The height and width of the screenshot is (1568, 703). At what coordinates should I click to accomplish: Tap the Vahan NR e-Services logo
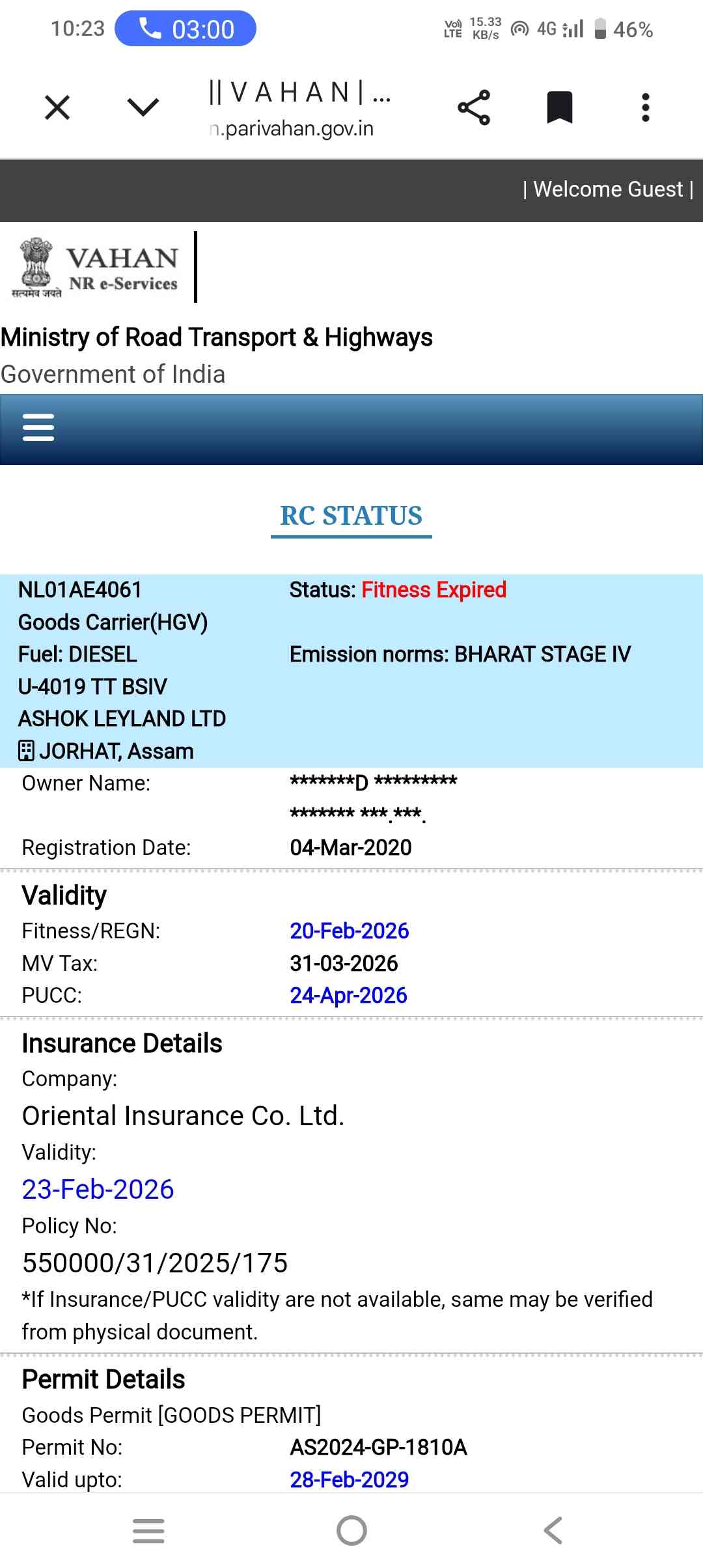(x=96, y=268)
